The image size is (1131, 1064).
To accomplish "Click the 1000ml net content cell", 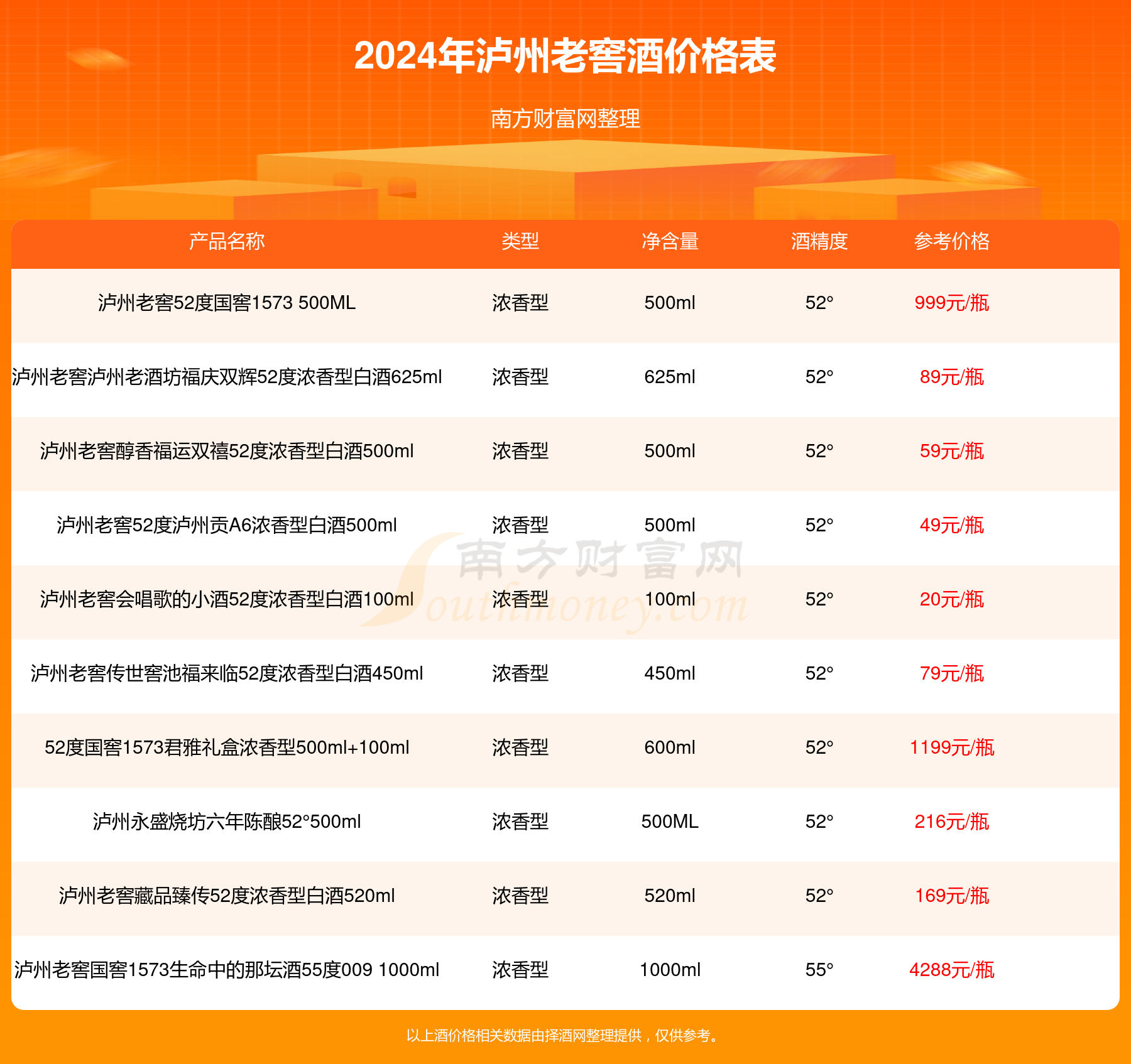I will coord(670,970).
